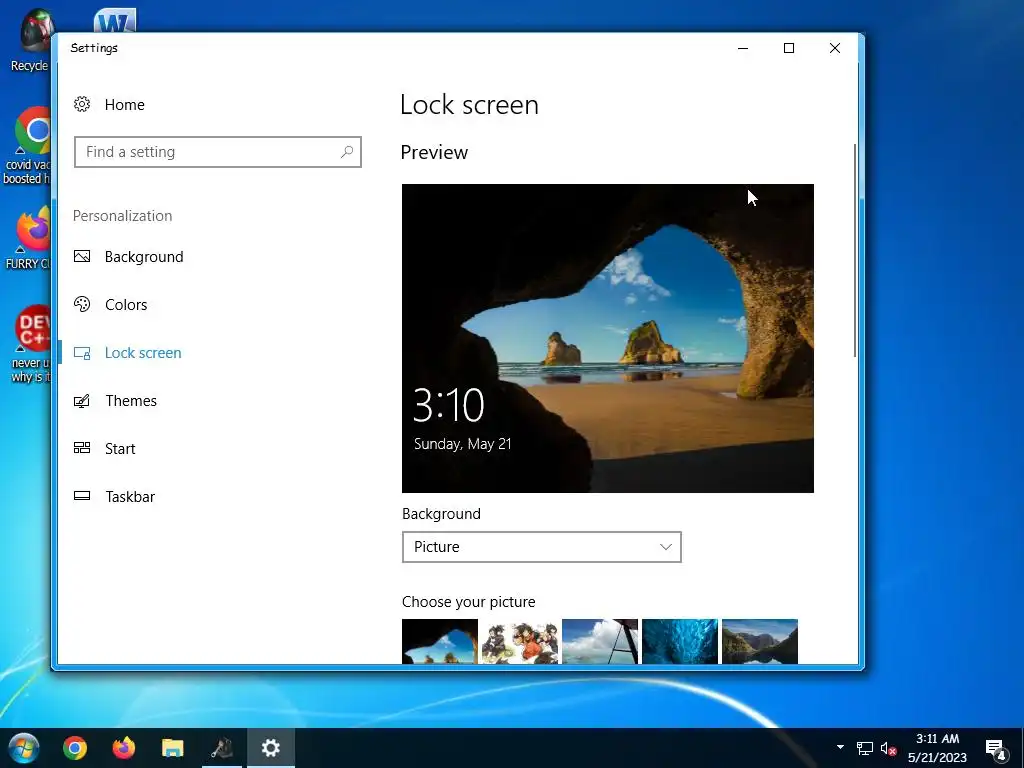
Task: Click the Settings gear taskbar button
Action: pyautogui.click(x=270, y=748)
